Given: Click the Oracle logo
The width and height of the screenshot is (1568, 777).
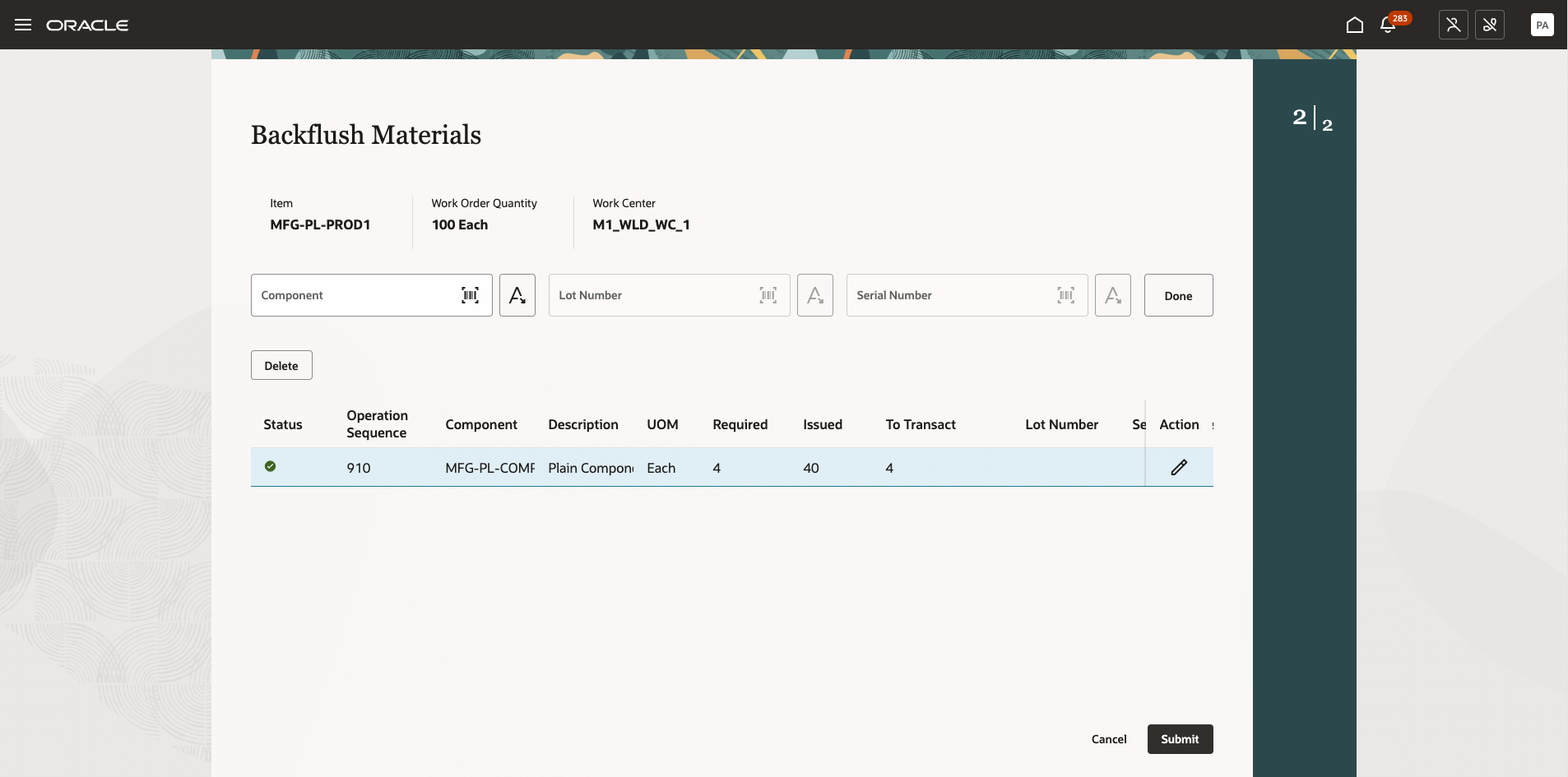Looking at the screenshot, I should pyautogui.click(x=87, y=25).
